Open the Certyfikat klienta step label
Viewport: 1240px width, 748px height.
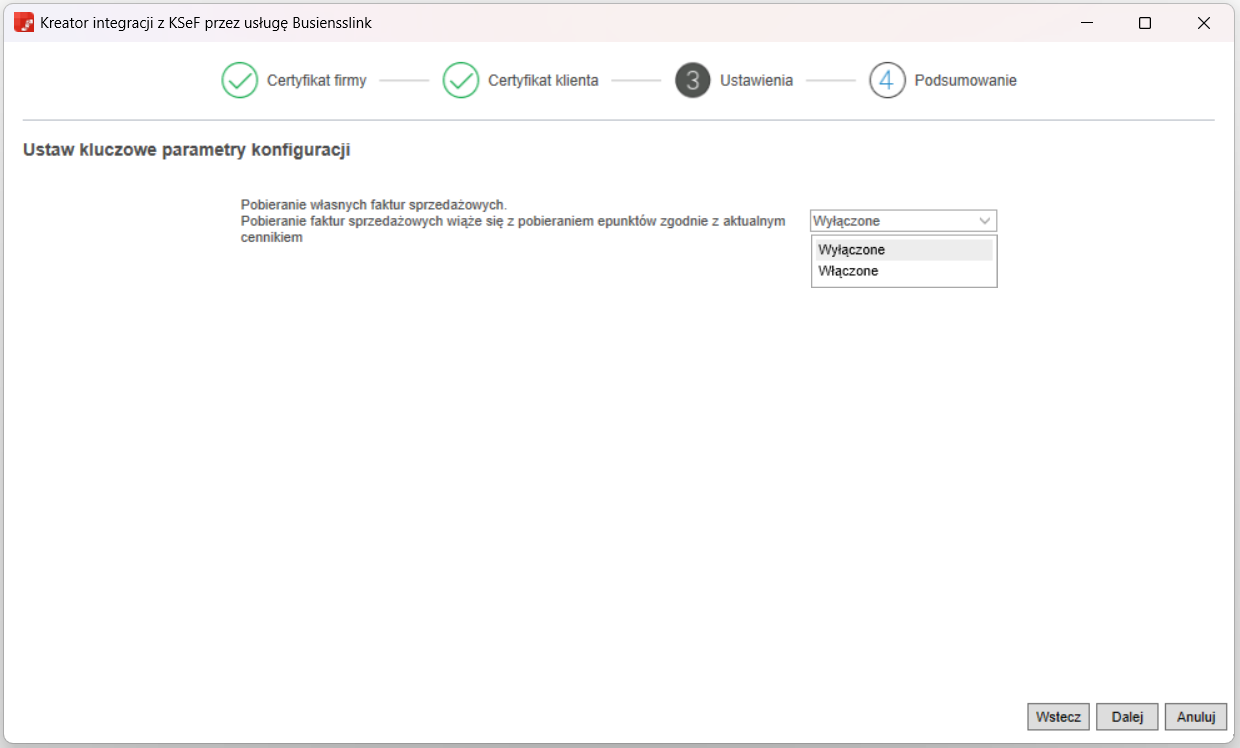[543, 80]
